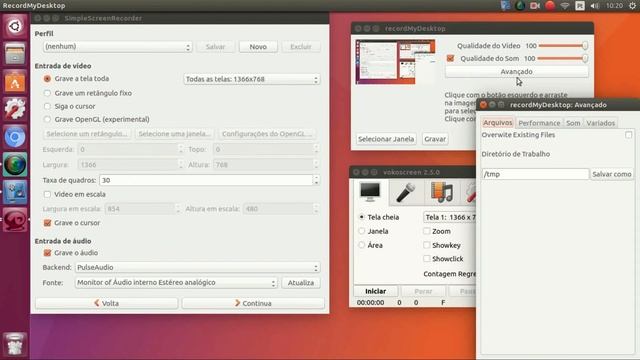The width and height of the screenshot is (640, 360).
Task: Click the 'Taxa de quadros' value field
Action: tap(206, 180)
